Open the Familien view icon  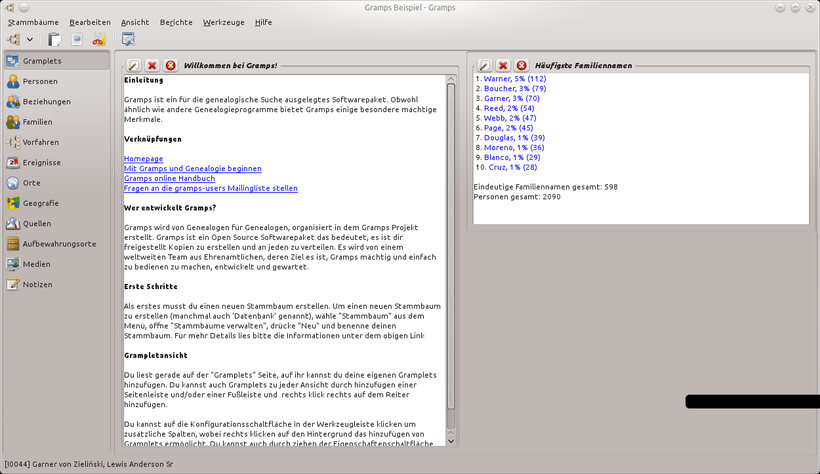pyautogui.click(x=13, y=122)
